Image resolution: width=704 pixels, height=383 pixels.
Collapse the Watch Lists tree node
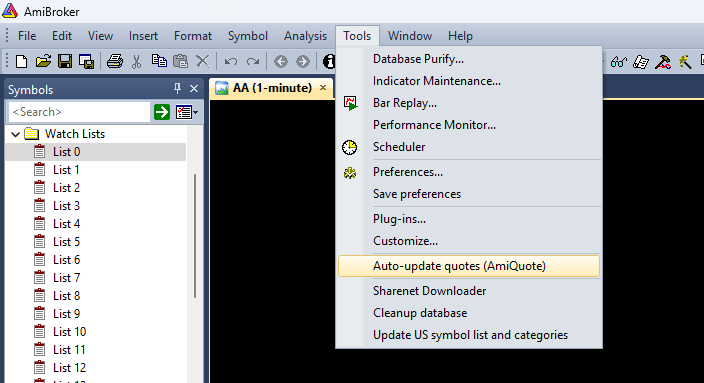tap(15, 134)
